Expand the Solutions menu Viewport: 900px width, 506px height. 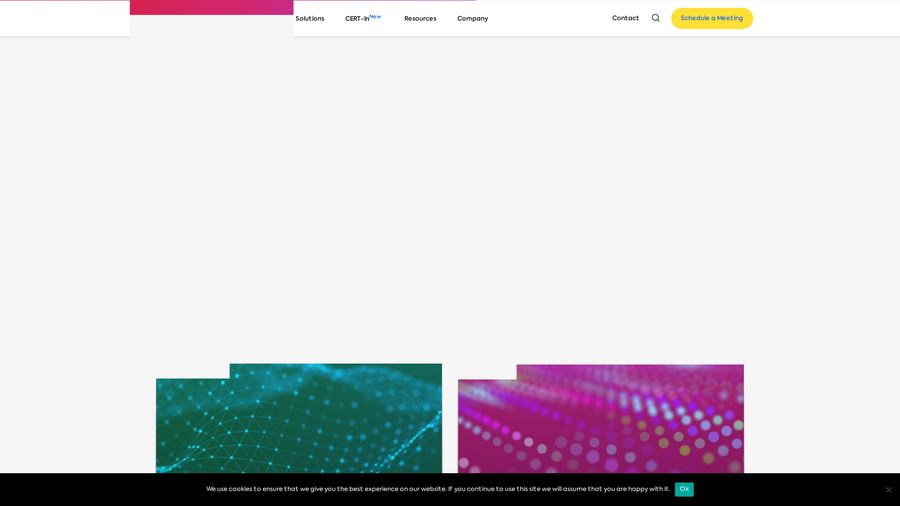pos(310,18)
